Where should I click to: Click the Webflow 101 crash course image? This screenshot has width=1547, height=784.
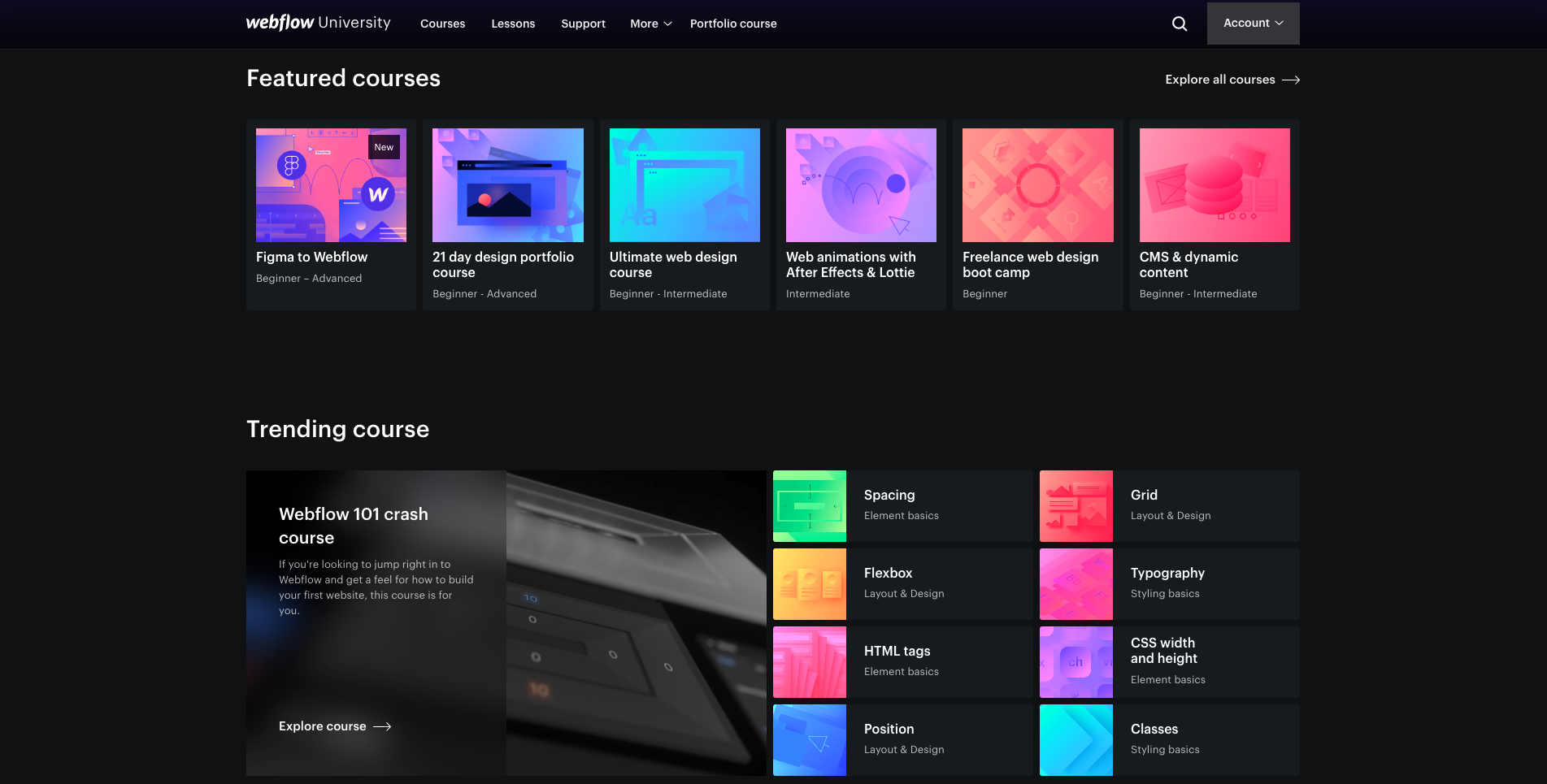pyautogui.click(x=637, y=623)
